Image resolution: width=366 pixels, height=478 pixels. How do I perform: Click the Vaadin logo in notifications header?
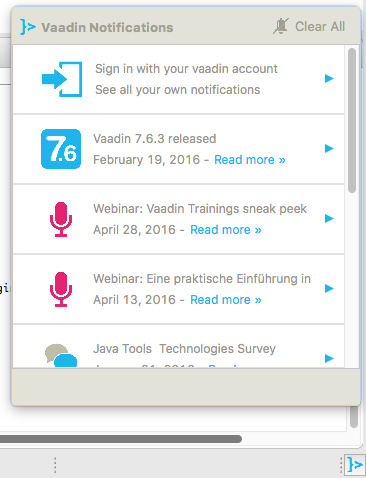tap(28, 27)
